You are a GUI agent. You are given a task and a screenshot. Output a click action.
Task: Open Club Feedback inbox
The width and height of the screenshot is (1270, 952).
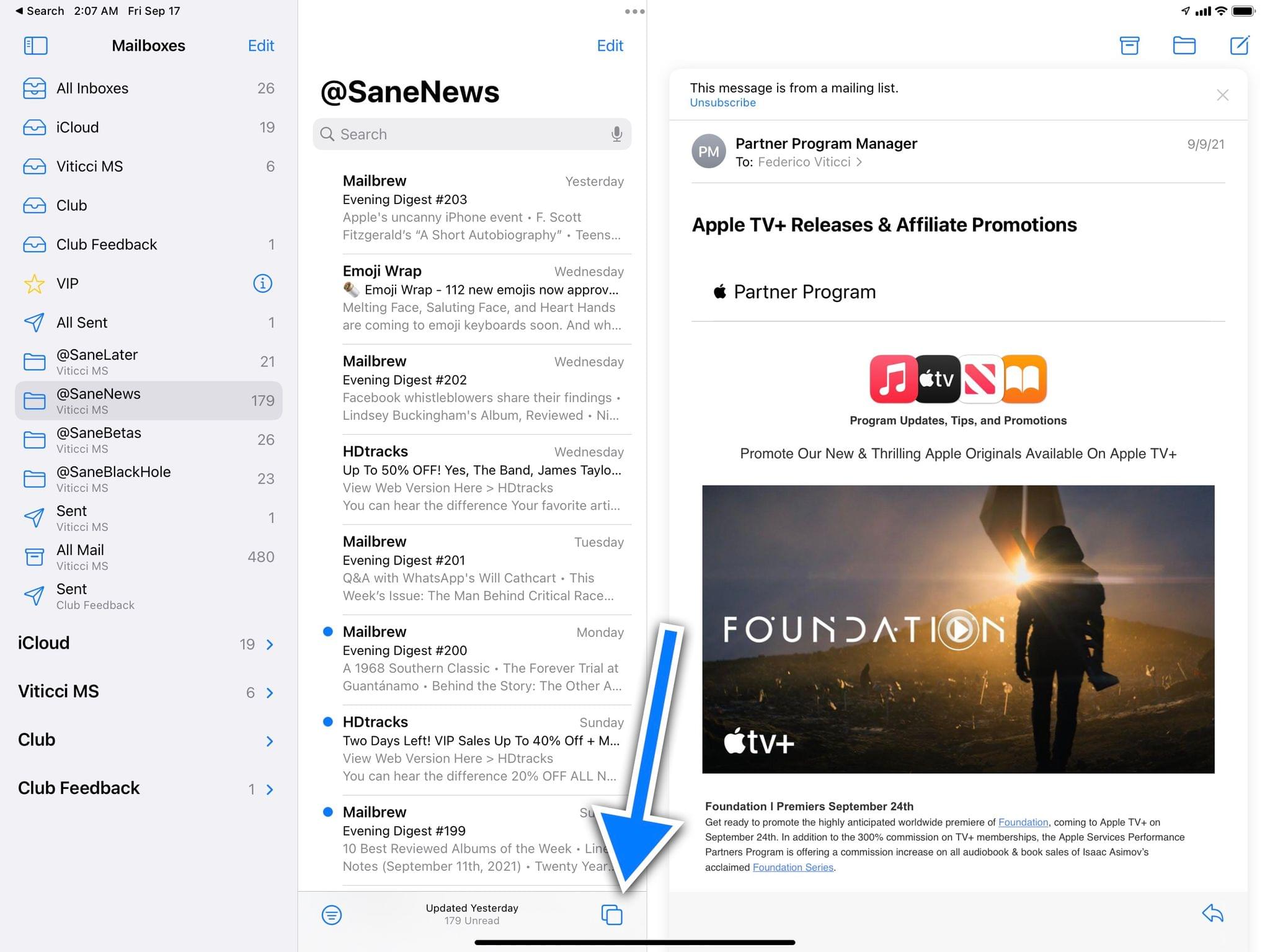tap(149, 244)
